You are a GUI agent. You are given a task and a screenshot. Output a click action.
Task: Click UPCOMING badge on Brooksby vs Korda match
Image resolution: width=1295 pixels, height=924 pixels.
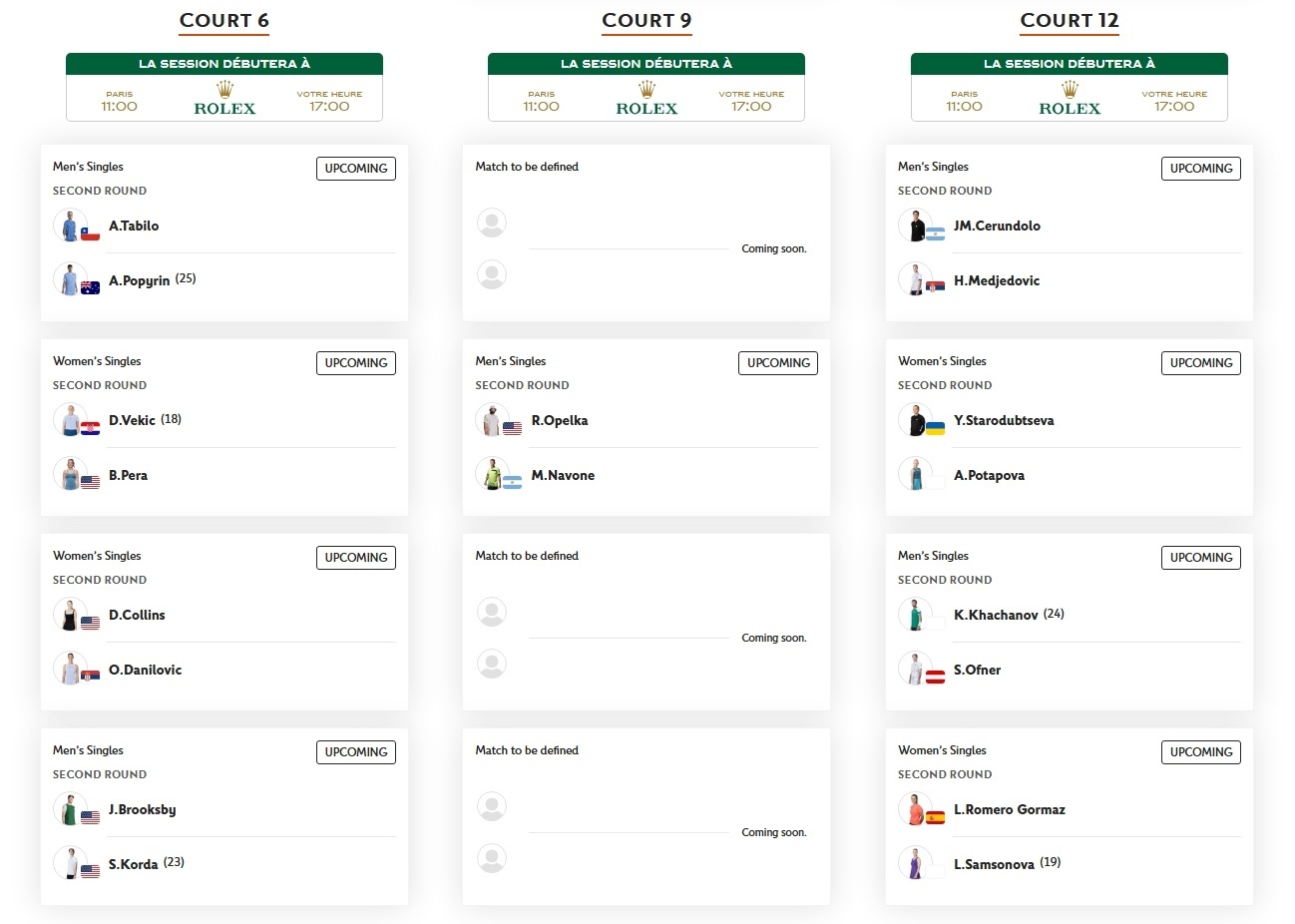[356, 752]
